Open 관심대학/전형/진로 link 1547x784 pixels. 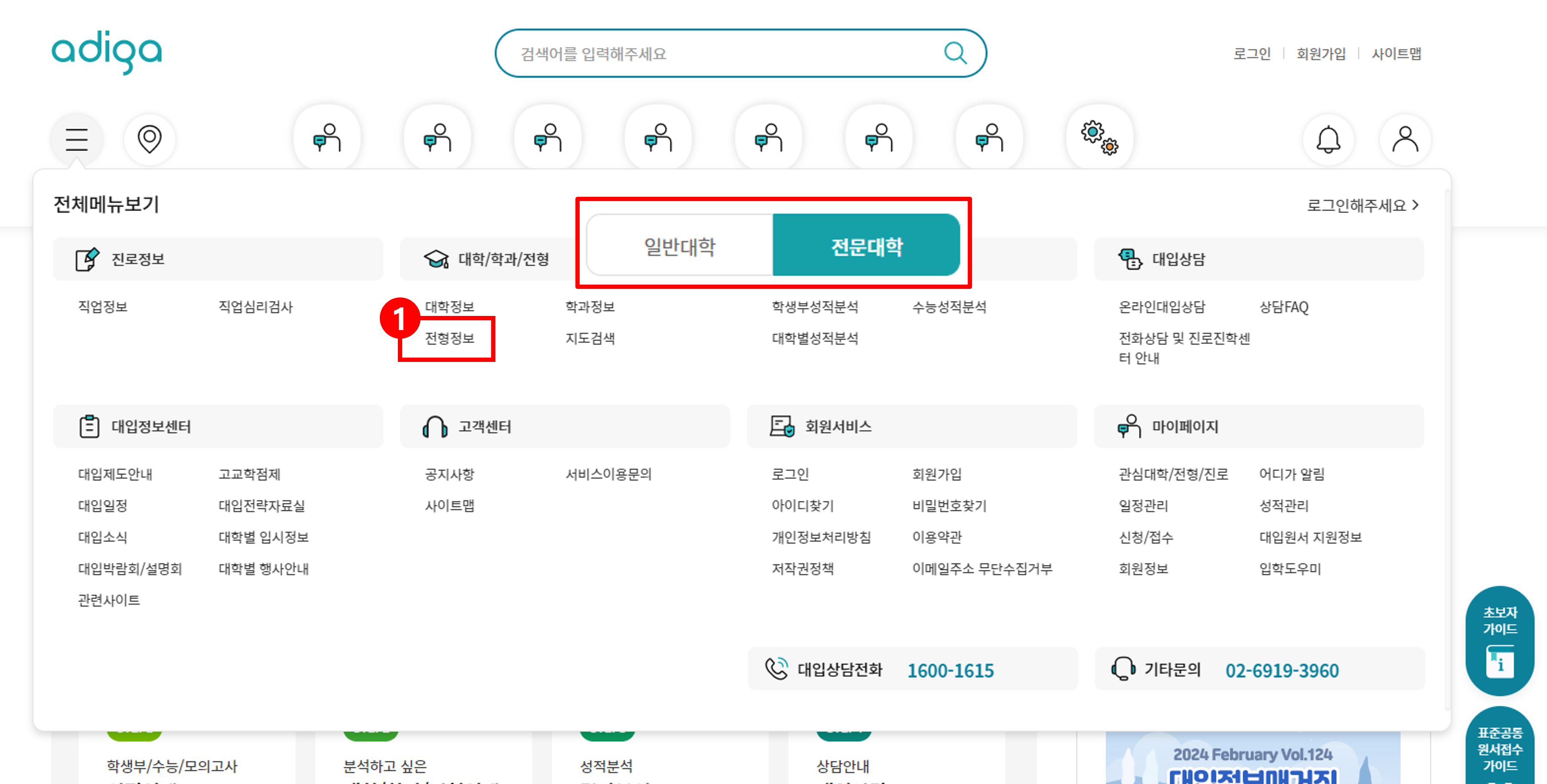coord(1173,474)
